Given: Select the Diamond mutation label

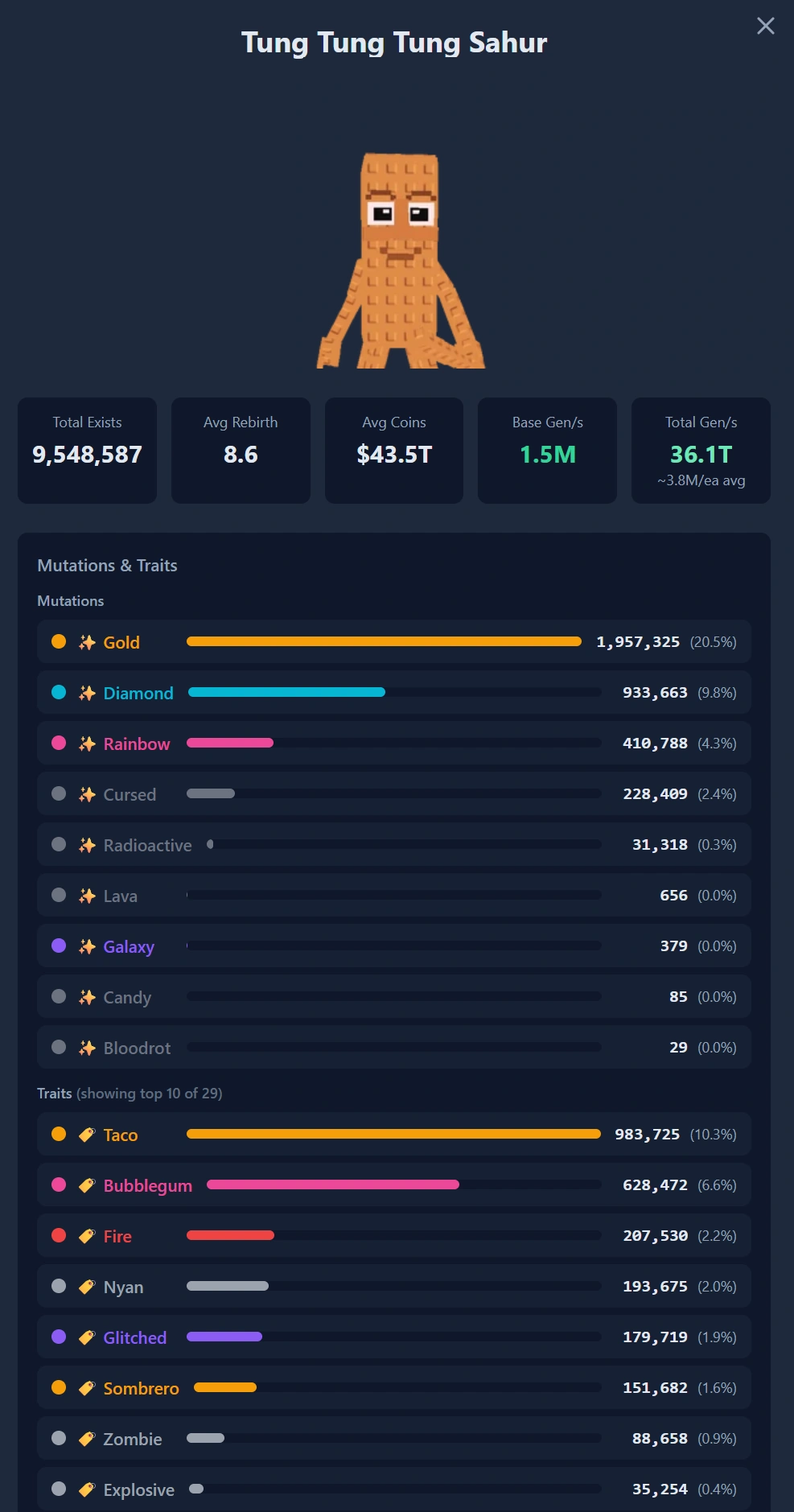Looking at the screenshot, I should 138,693.
